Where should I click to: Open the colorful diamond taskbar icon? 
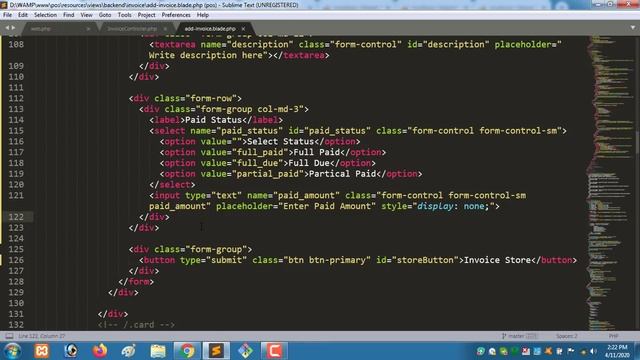coord(245,351)
